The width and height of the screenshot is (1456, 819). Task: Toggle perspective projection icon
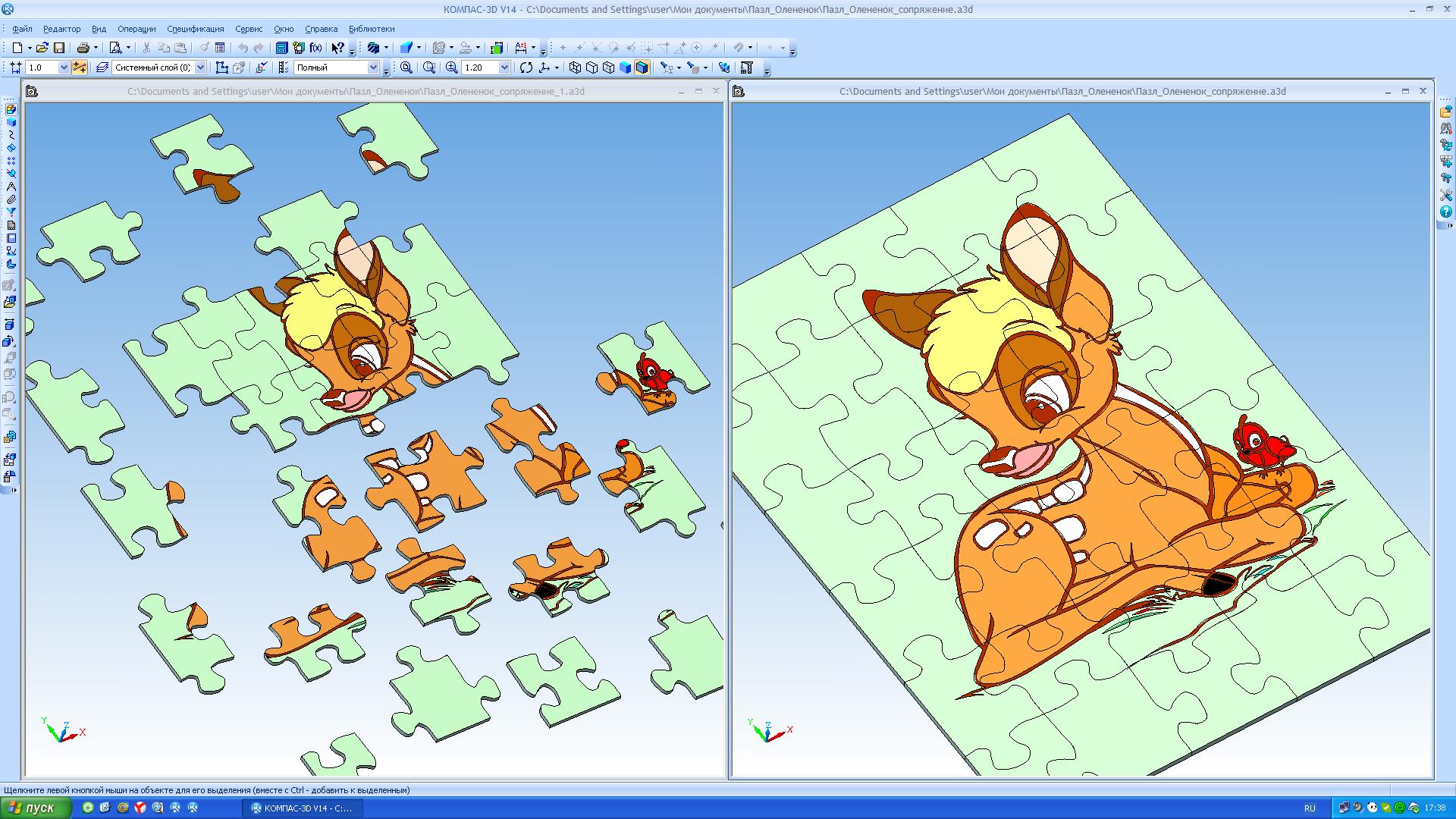point(724,67)
